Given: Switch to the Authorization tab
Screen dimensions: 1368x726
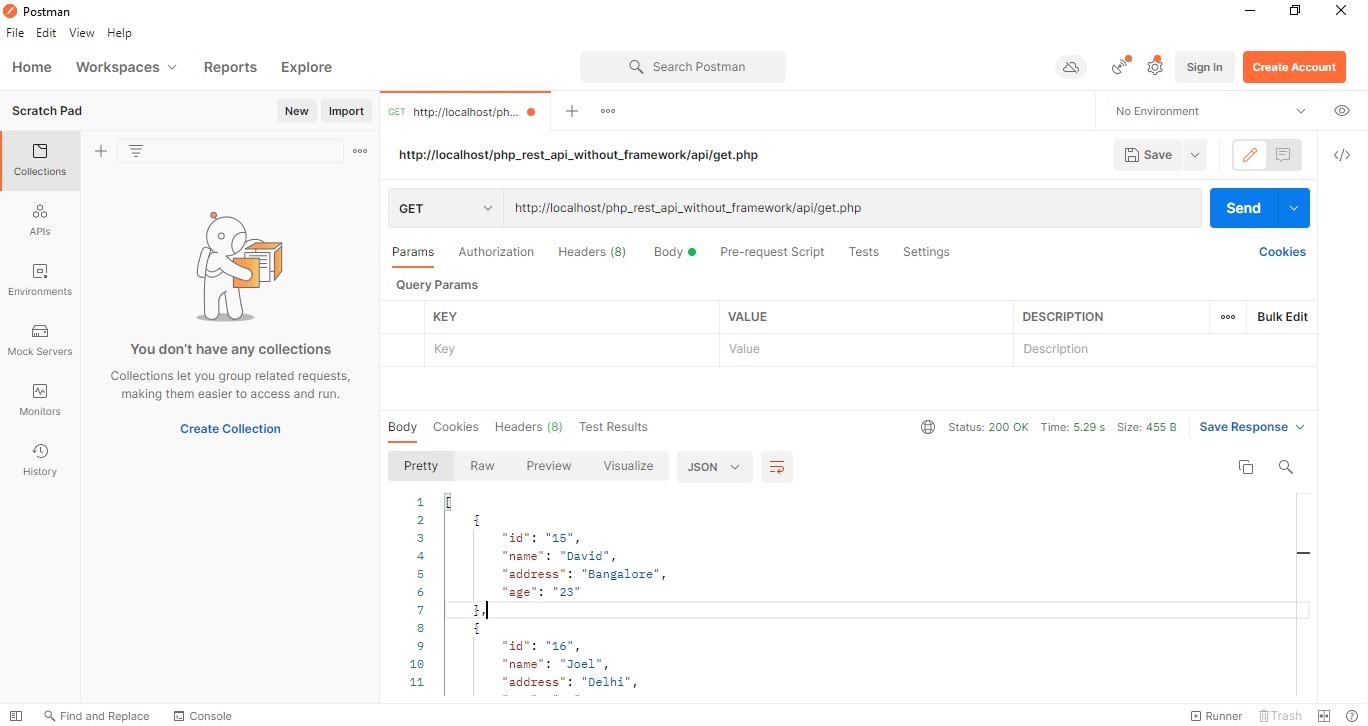Looking at the screenshot, I should click(x=496, y=252).
